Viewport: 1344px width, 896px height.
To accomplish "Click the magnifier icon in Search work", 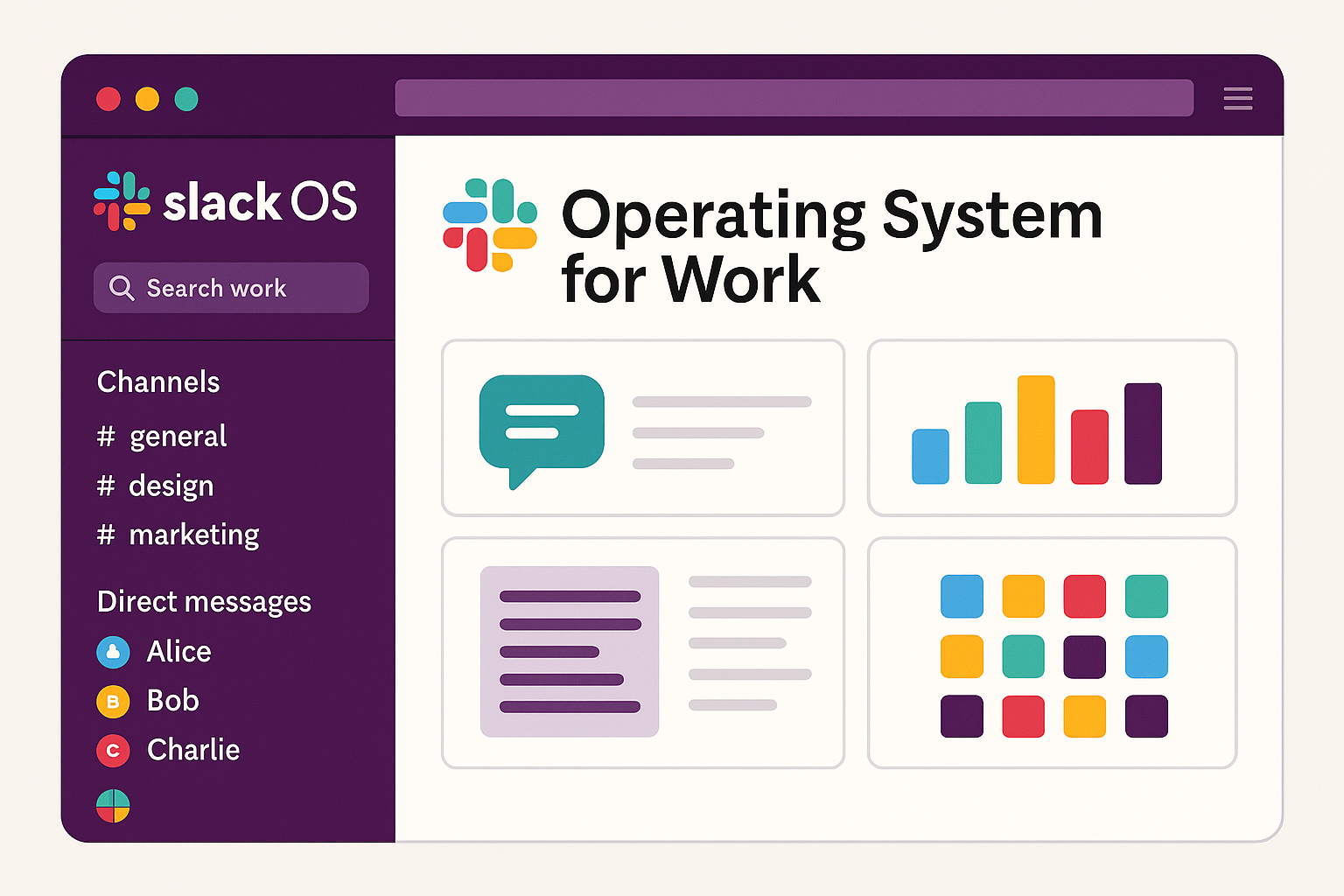I will [122, 288].
